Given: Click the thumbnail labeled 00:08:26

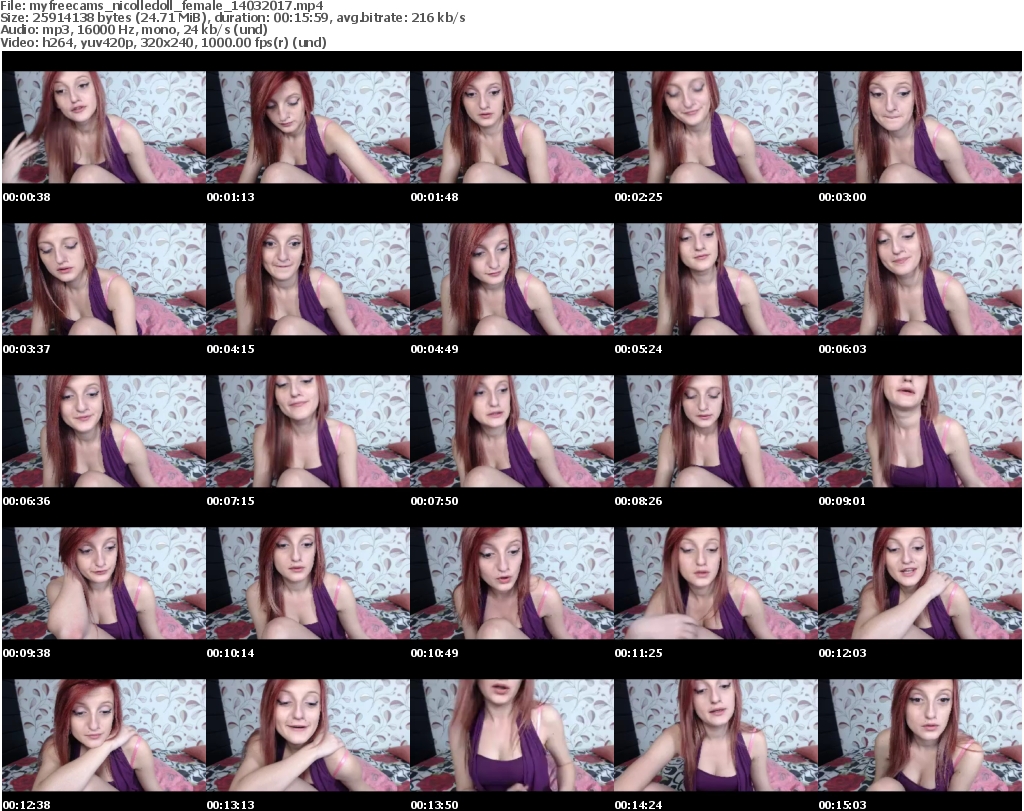Looking at the screenshot, I should 716,431.
